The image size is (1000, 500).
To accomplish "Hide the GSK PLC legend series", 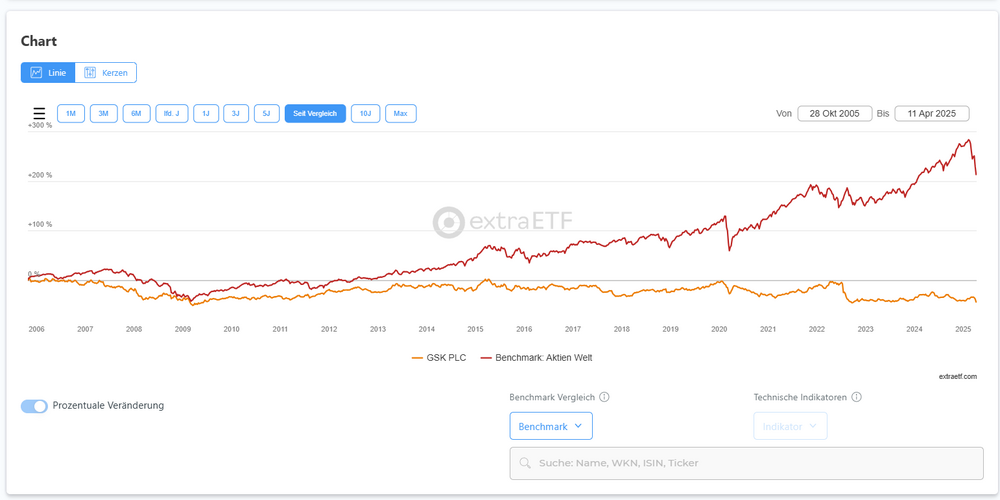I will point(439,357).
